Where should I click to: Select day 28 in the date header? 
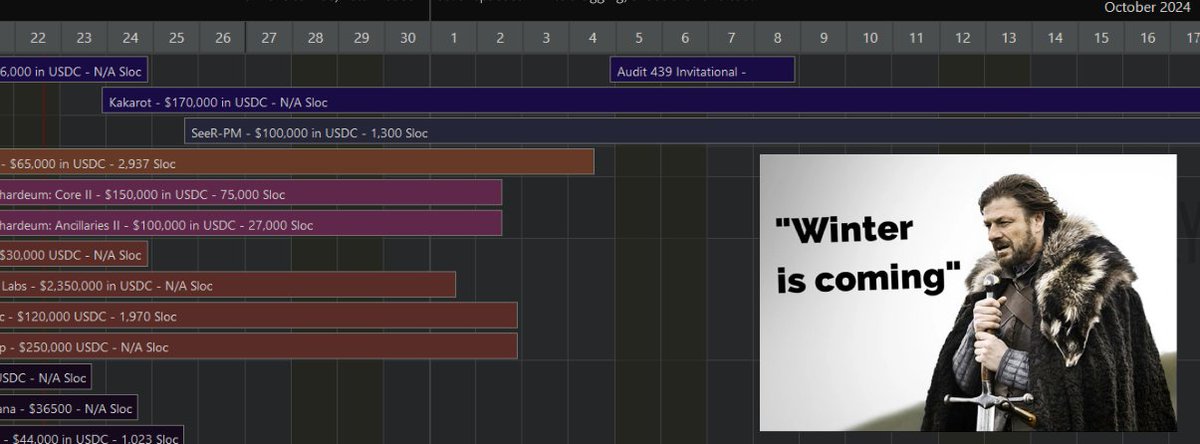click(x=315, y=38)
